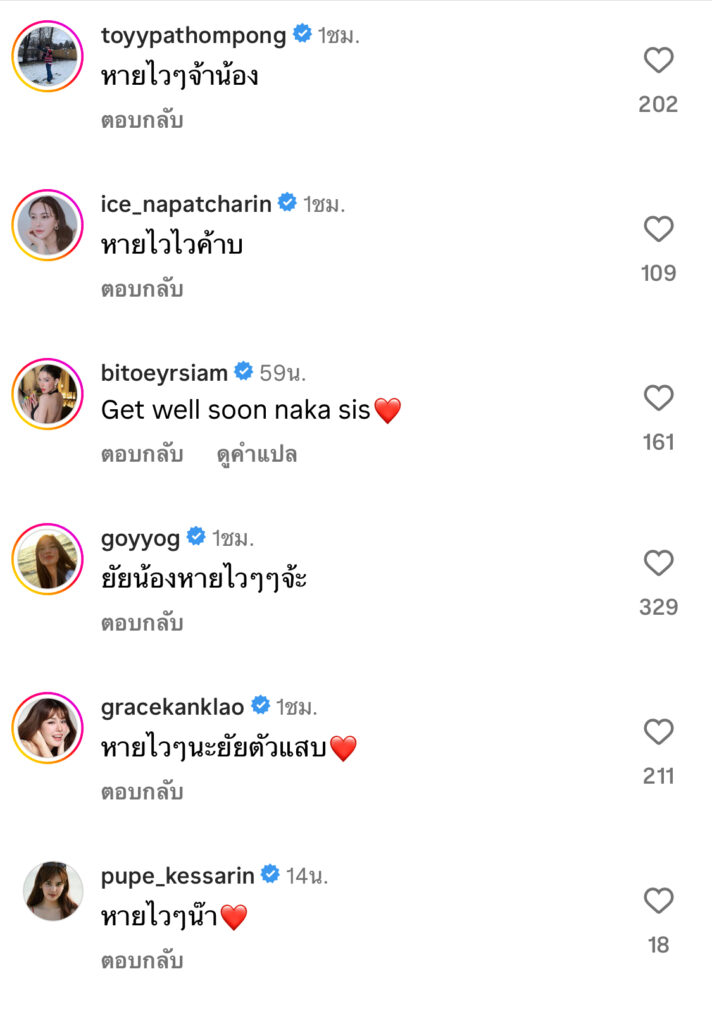
Task: Open pupe_kessarin's profile avatar
Action: 47,890
